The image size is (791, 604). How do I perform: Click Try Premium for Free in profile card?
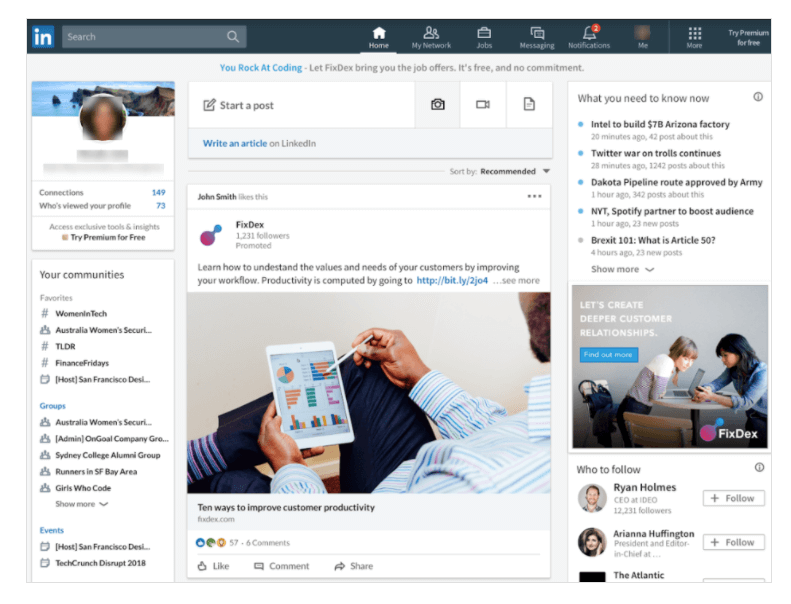[104, 237]
